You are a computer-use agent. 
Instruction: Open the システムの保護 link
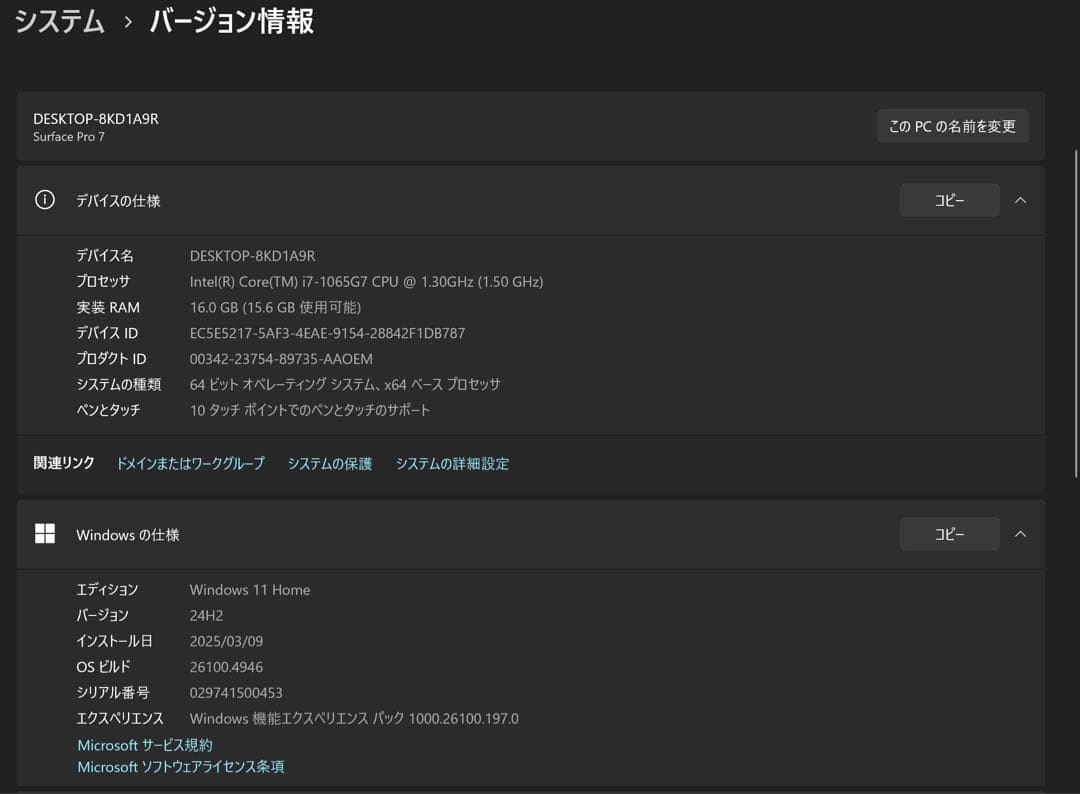[x=329, y=463]
